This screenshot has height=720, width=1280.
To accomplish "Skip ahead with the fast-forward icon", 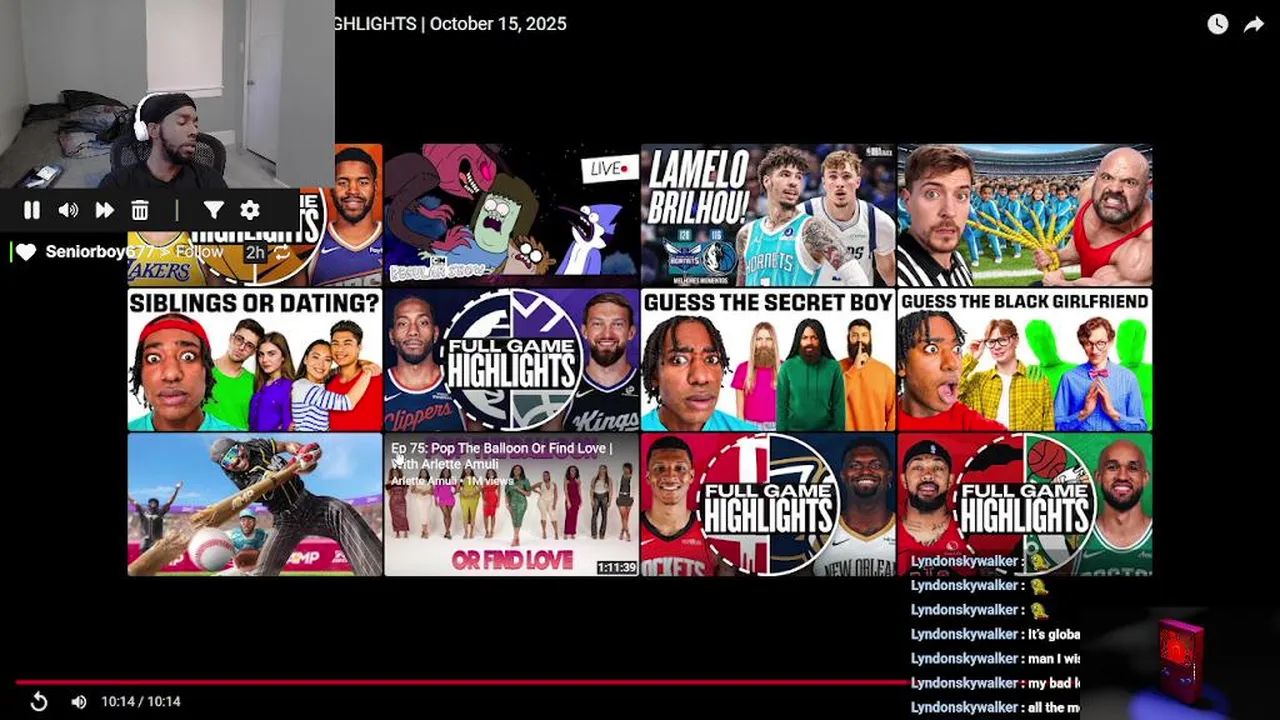I will (104, 210).
